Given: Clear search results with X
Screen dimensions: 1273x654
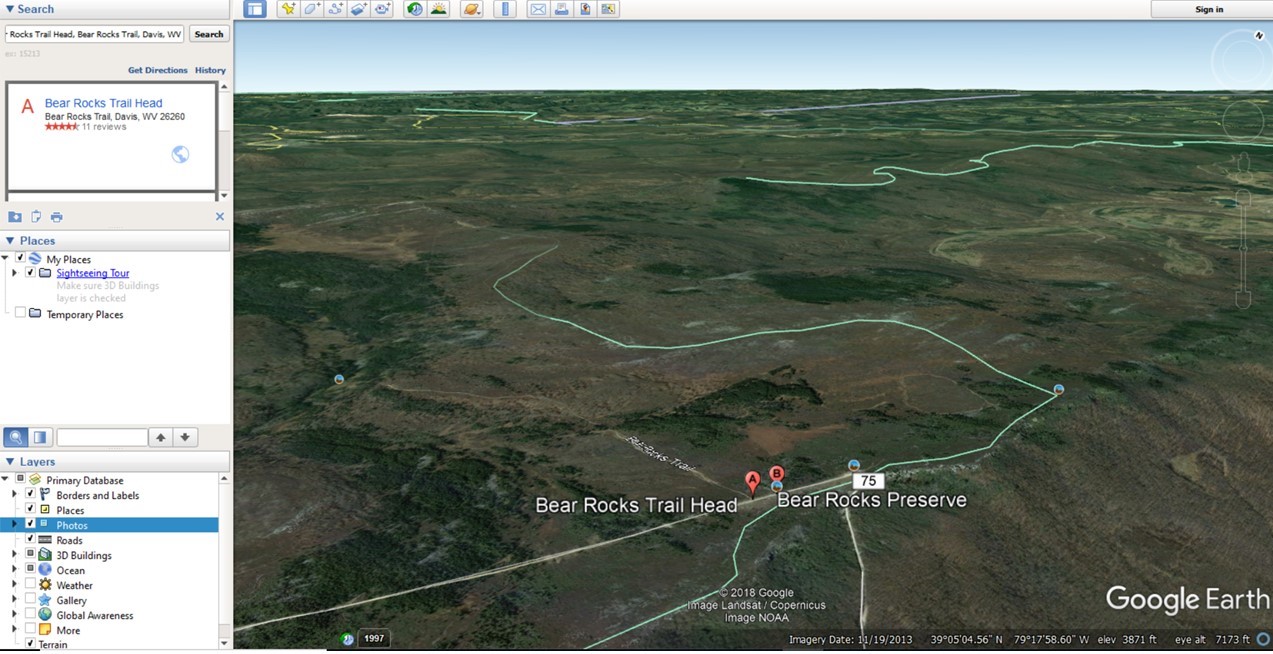Looking at the screenshot, I should (x=220, y=217).
